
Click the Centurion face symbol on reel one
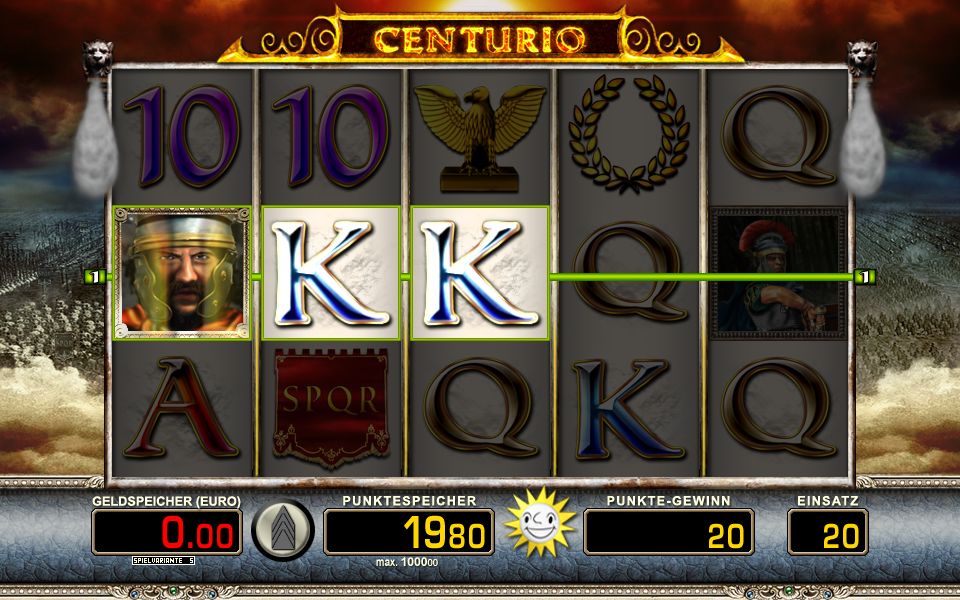pos(182,273)
